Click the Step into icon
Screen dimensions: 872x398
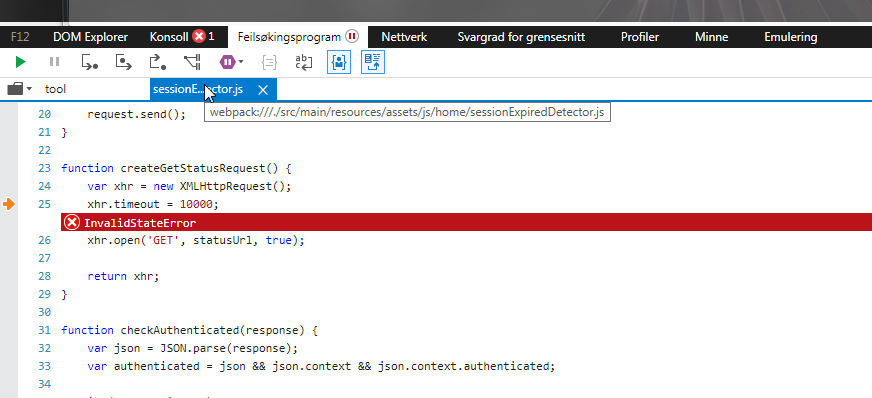click(x=90, y=62)
